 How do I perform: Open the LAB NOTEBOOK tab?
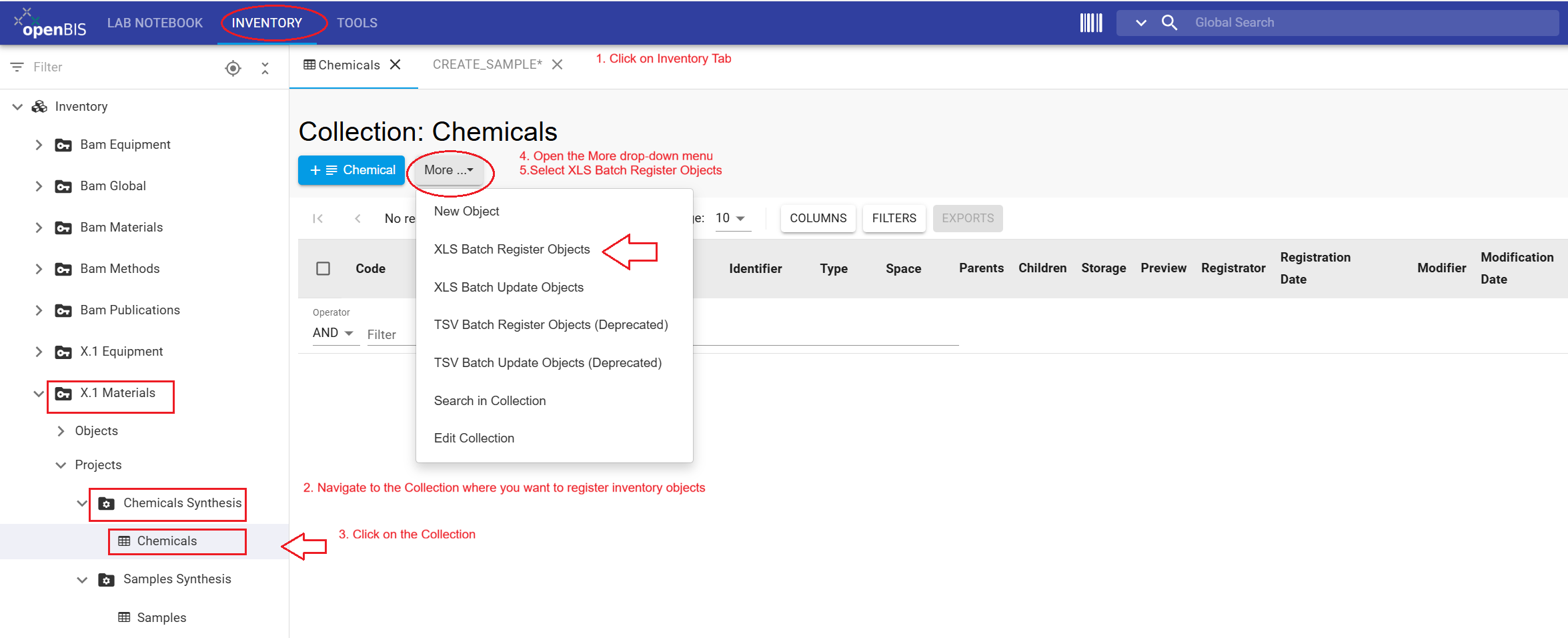[x=155, y=23]
